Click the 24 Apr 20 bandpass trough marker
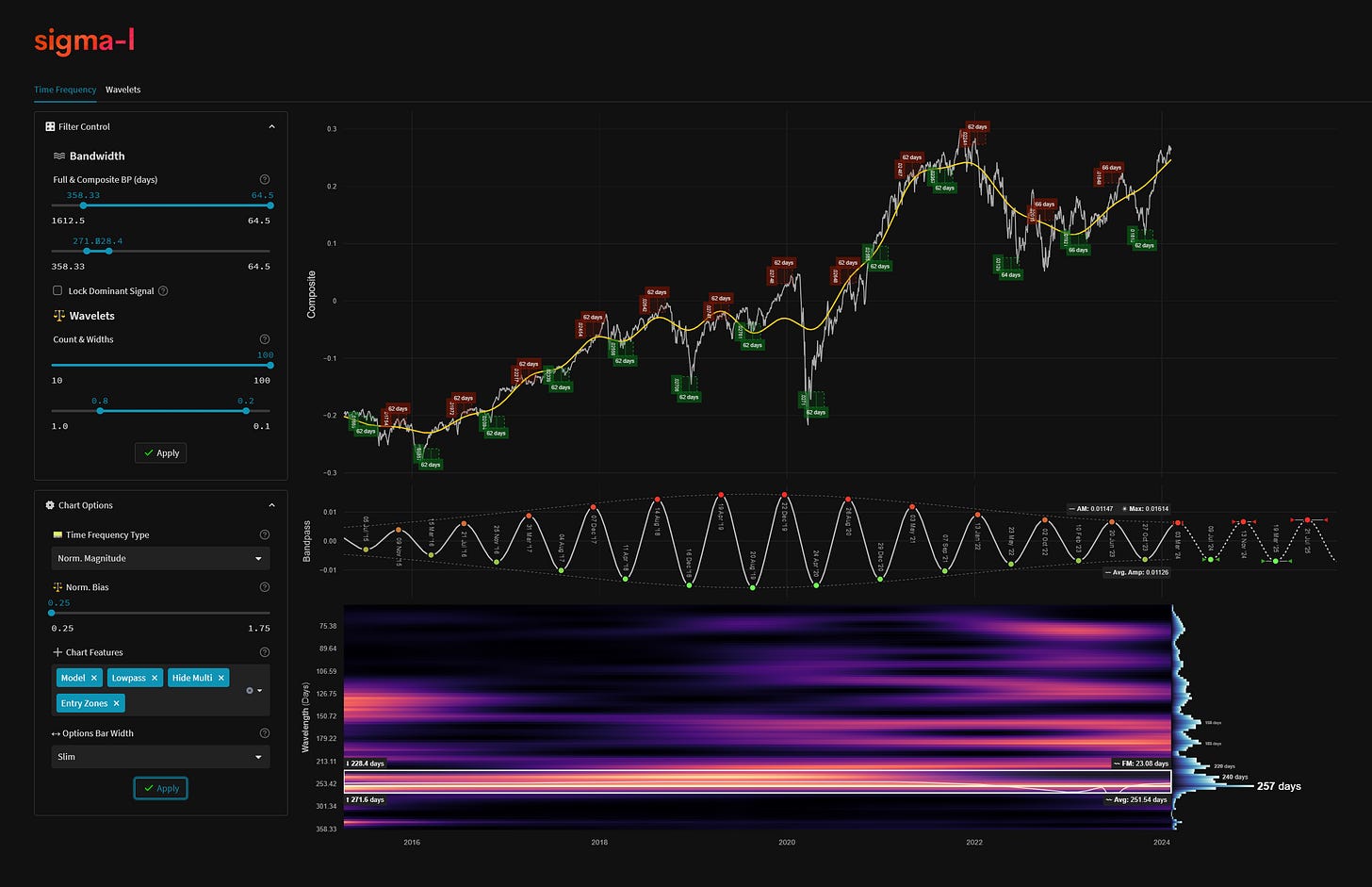The height and width of the screenshot is (887, 1372). tap(816, 585)
